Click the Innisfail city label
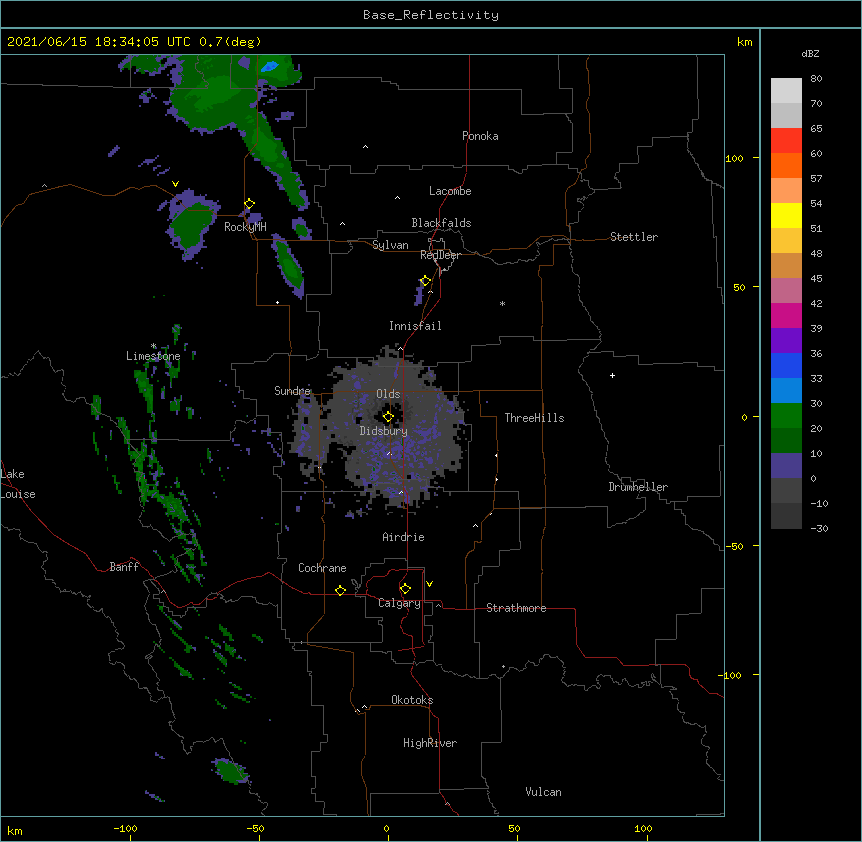The width and height of the screenshot is (862, 842). 415,326
